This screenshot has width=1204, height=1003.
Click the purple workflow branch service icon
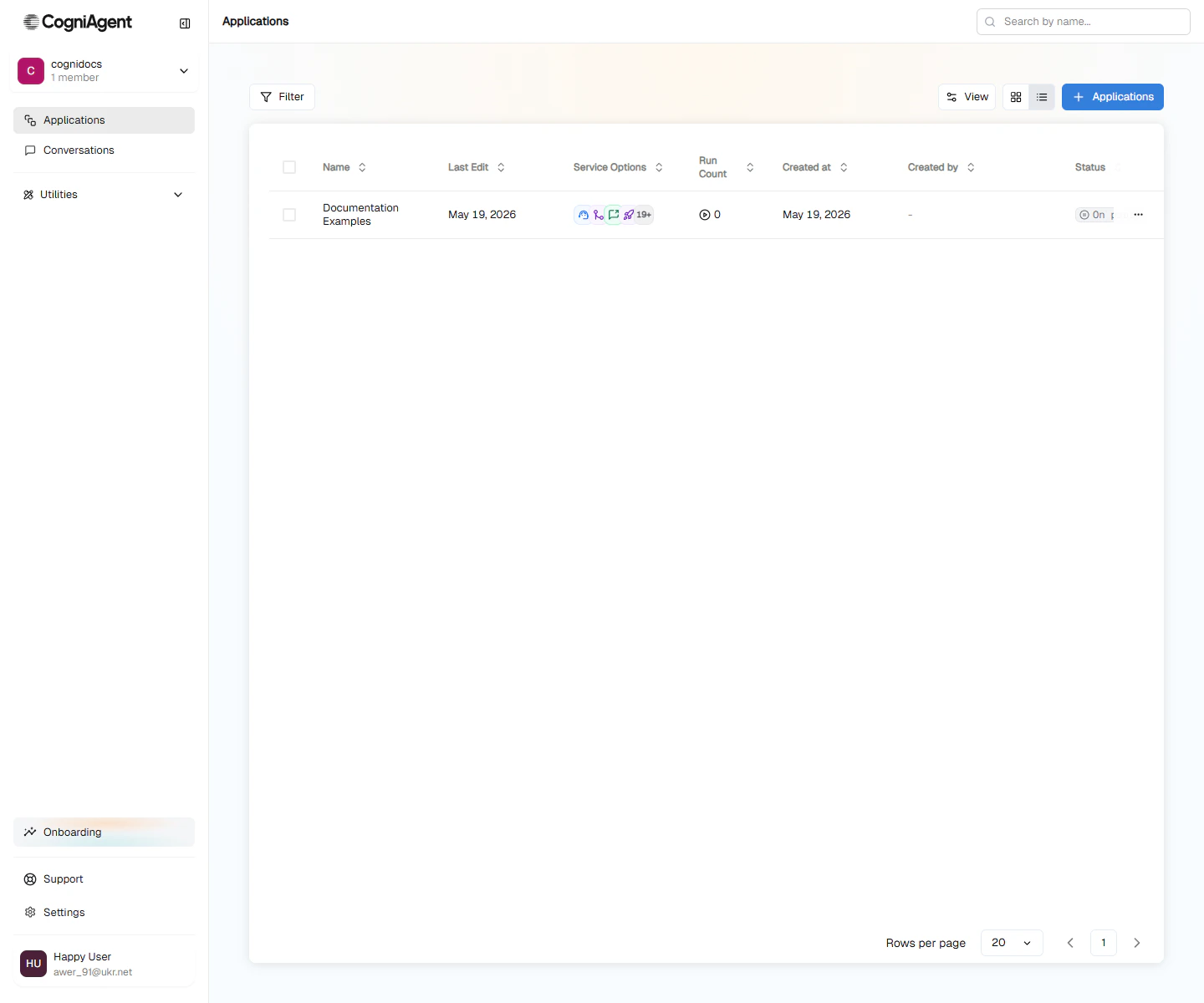(x=599, y=215)
